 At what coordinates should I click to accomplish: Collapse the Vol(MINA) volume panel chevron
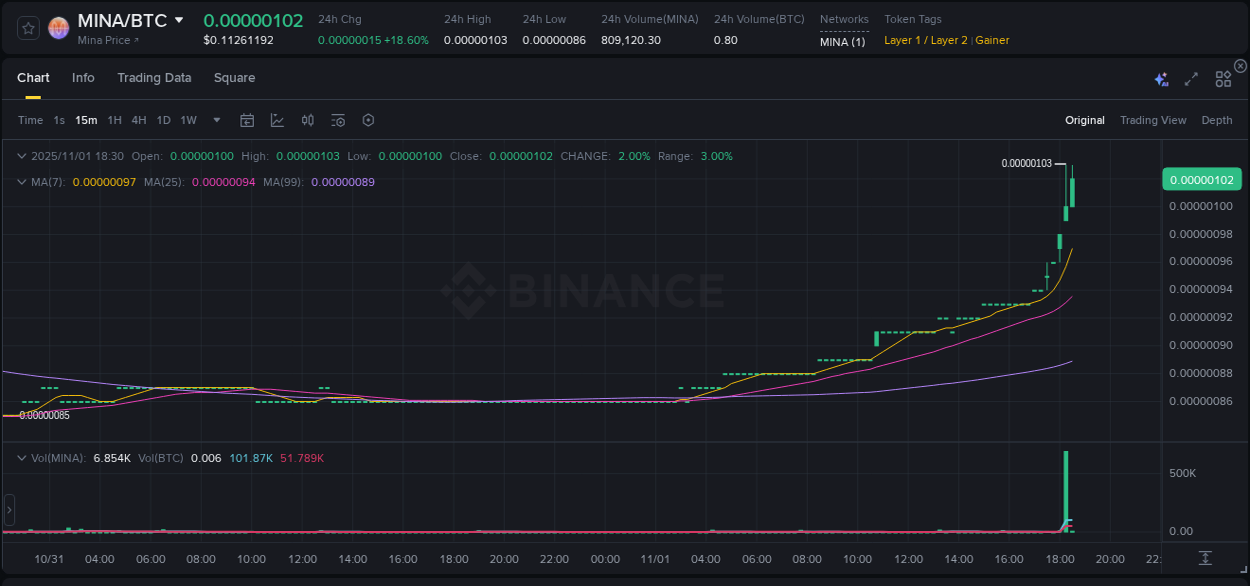[22, 457]
